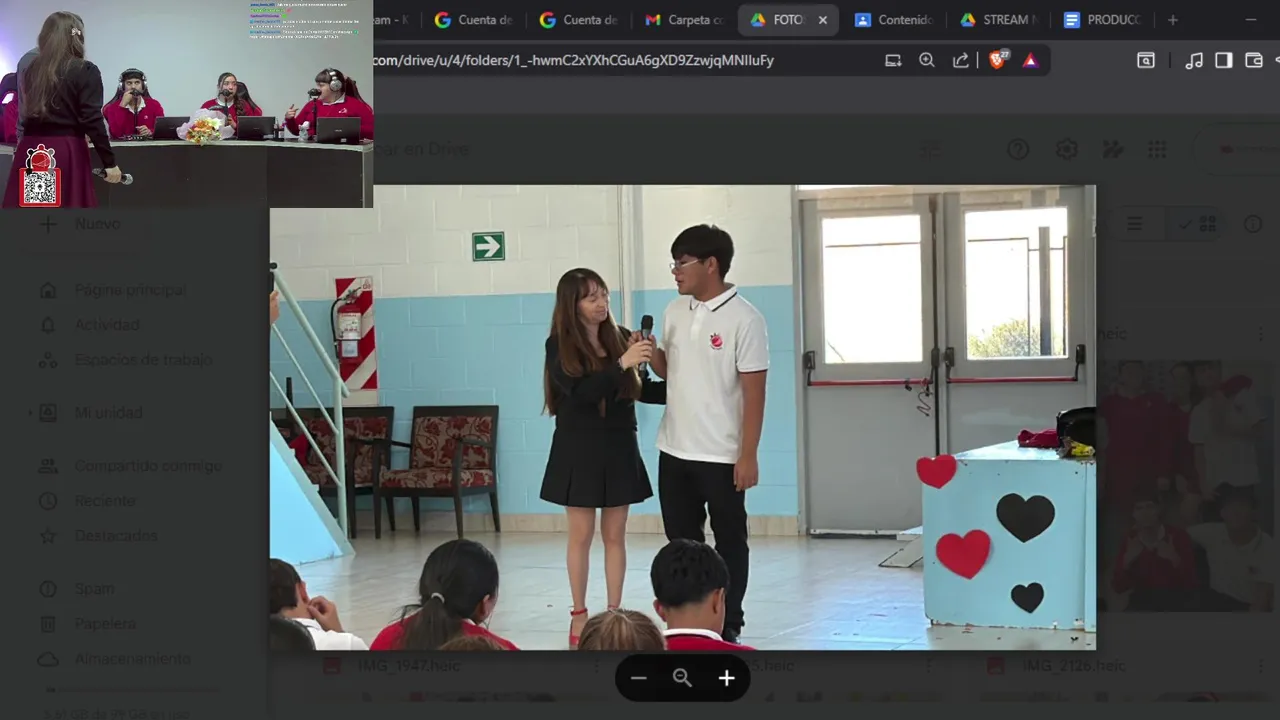Open Drive settings gear icon
Image resolution: width=1280 pixels, height=720 pixels.
click(x=1067, y=150)
